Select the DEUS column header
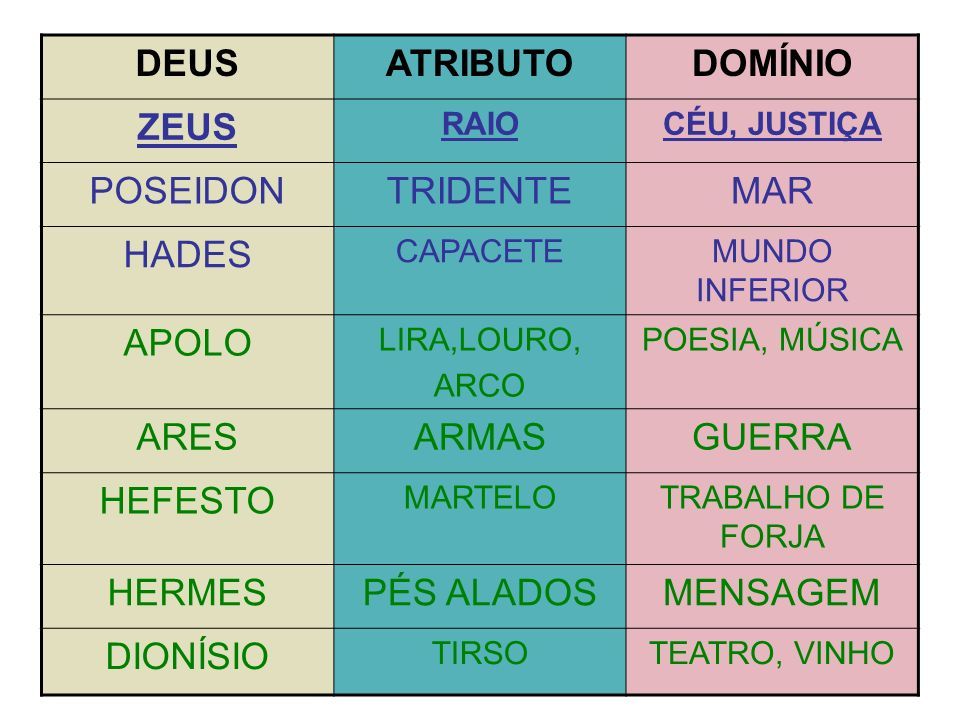 click(187, 67)
